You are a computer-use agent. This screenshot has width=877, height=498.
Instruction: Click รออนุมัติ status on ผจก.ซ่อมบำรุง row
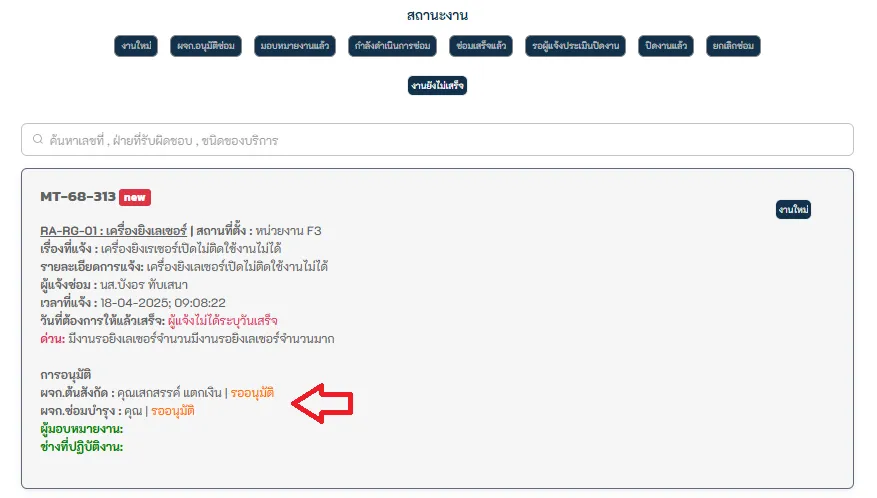tap(173, 411)
